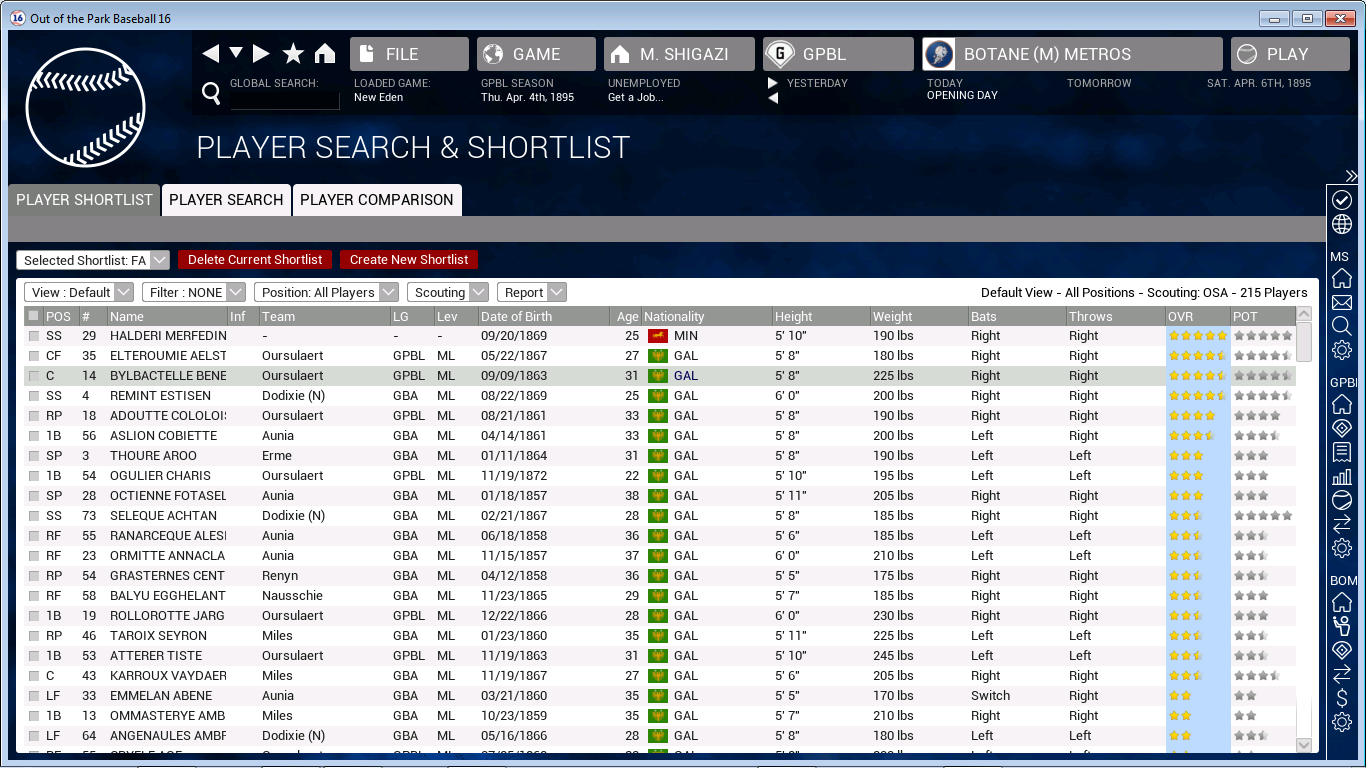Image resolution: width=1366 pixels, height=768 pixels.
Task: Navigate back with the left arrow
Action: point(210,54)
